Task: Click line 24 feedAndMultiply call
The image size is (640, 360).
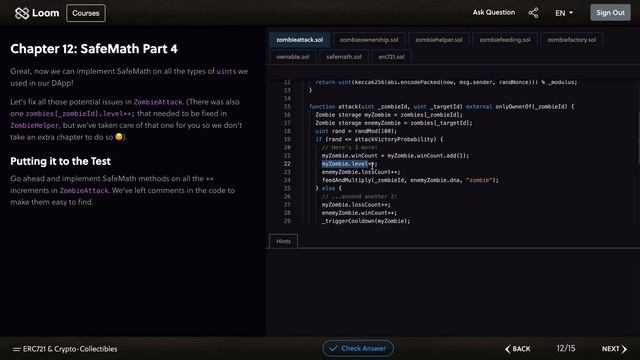Action: point(410,180)
